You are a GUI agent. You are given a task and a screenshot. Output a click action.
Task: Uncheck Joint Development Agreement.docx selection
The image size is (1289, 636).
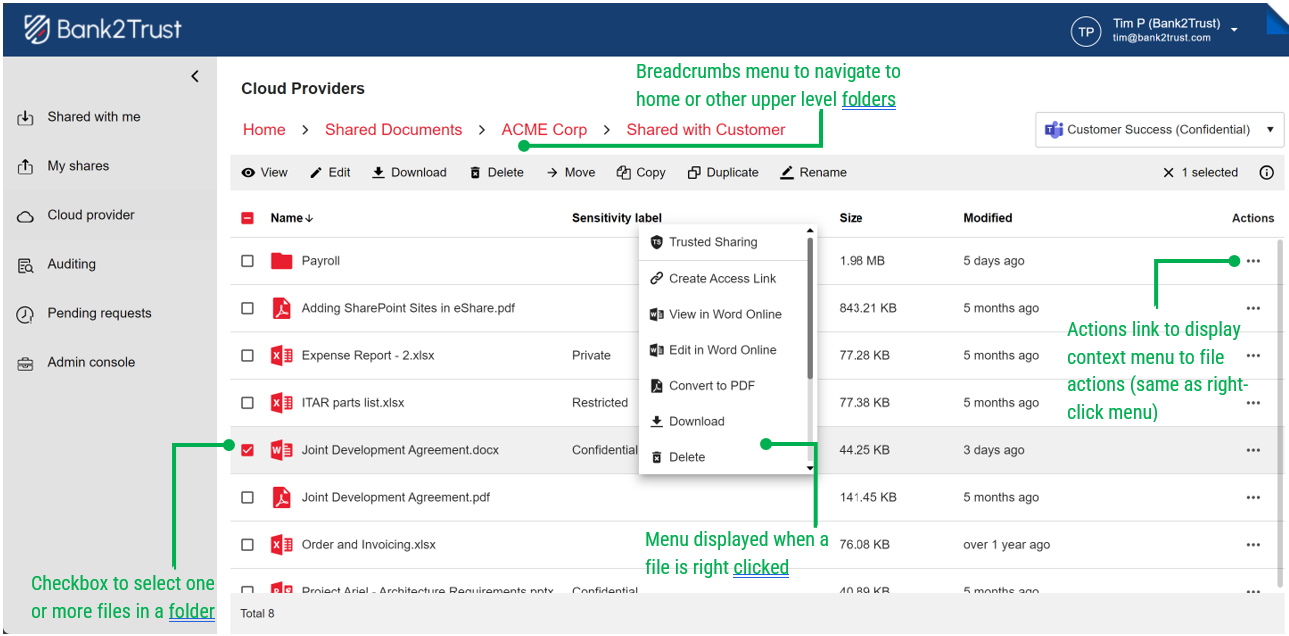[247, 450]
